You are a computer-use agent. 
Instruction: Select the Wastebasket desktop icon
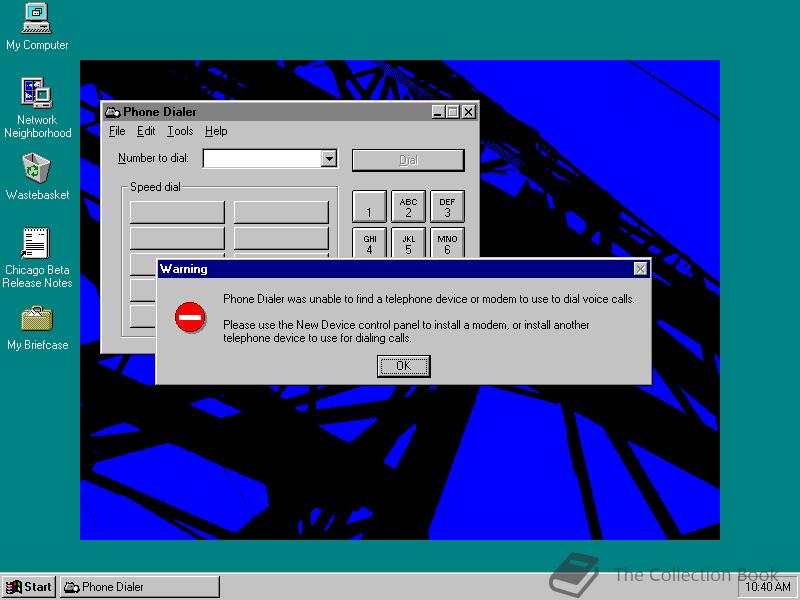pos(37,176)
